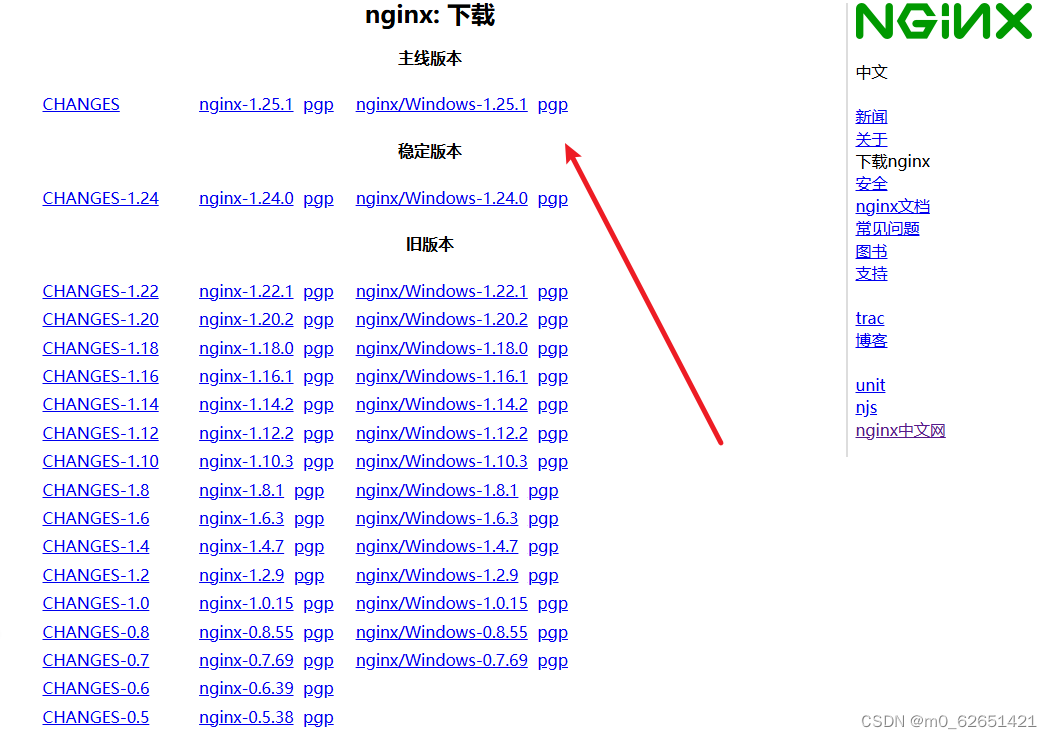
Task: Download nginx-1.16.1
Action: [246, 377]
